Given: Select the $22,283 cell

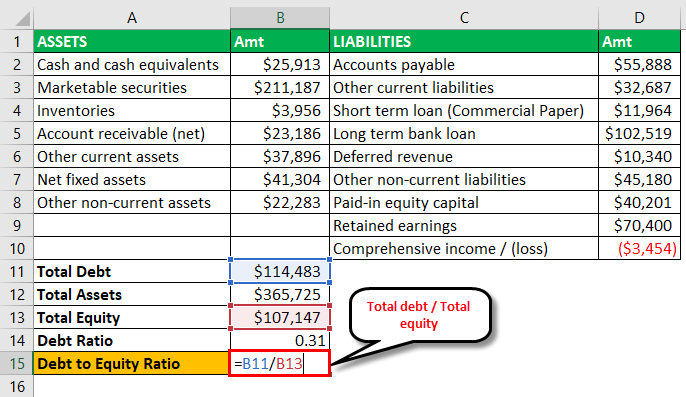Looking at the screenshot, I should pyautogui.click(x=280, y=203).
